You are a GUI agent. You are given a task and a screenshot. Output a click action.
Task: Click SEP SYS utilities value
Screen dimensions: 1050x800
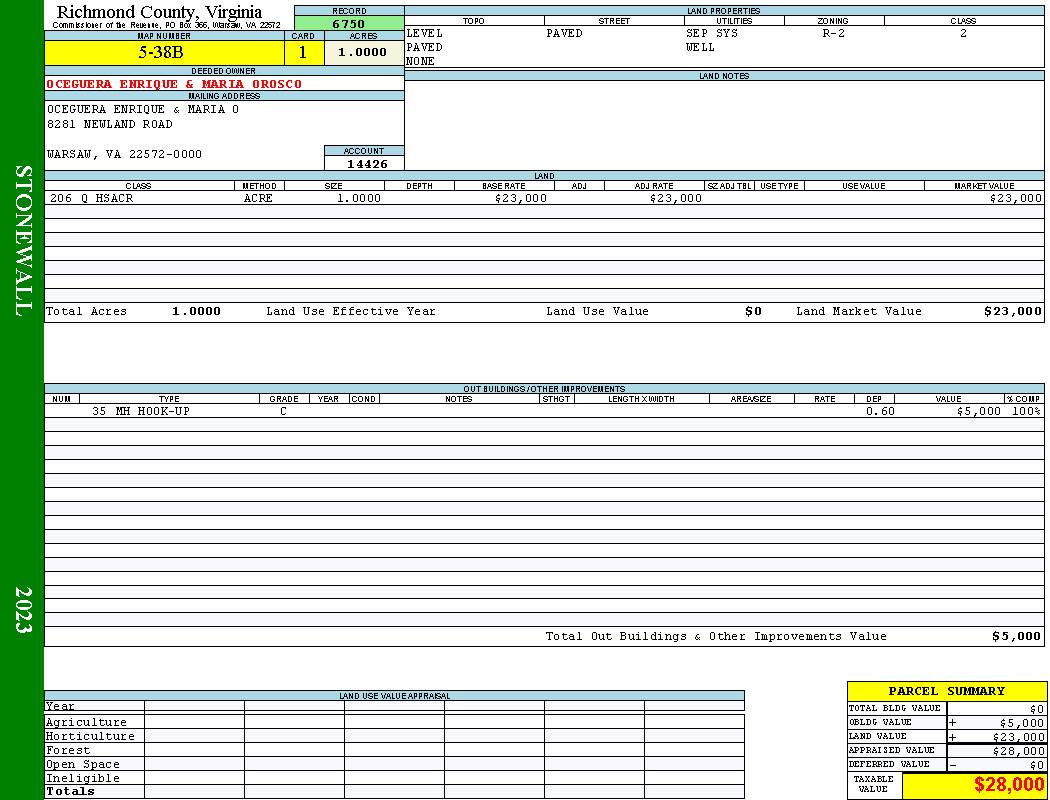(712, 33)
